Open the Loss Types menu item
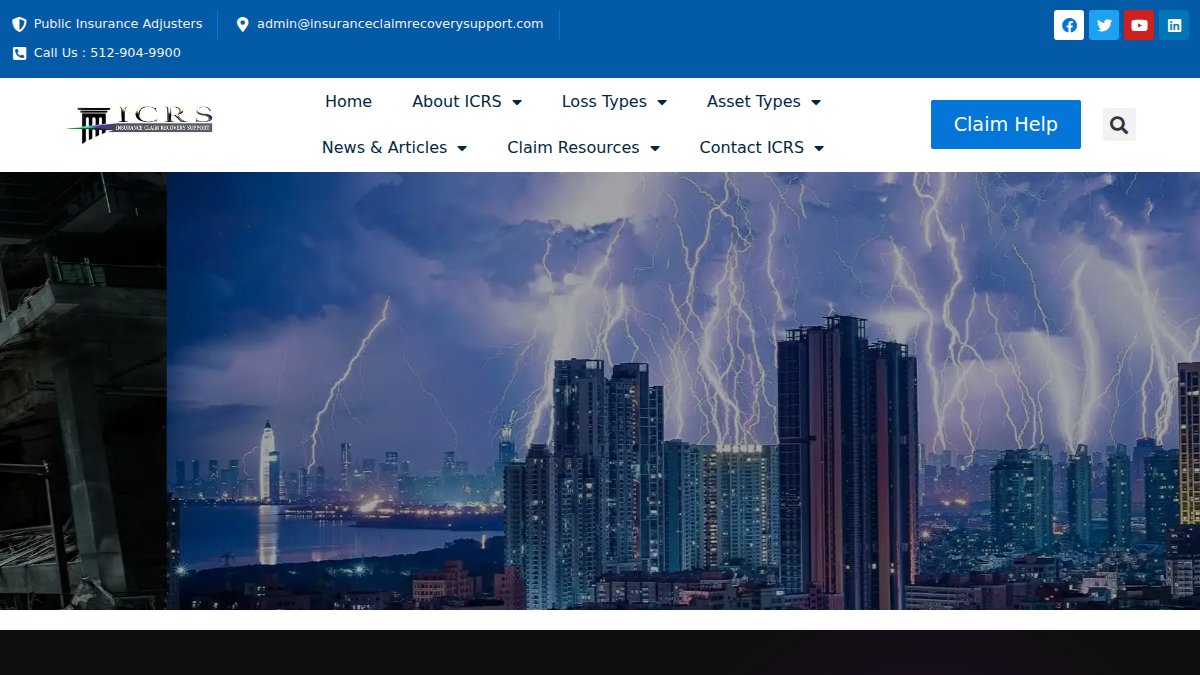1200x675 pixels. [604, 102]
